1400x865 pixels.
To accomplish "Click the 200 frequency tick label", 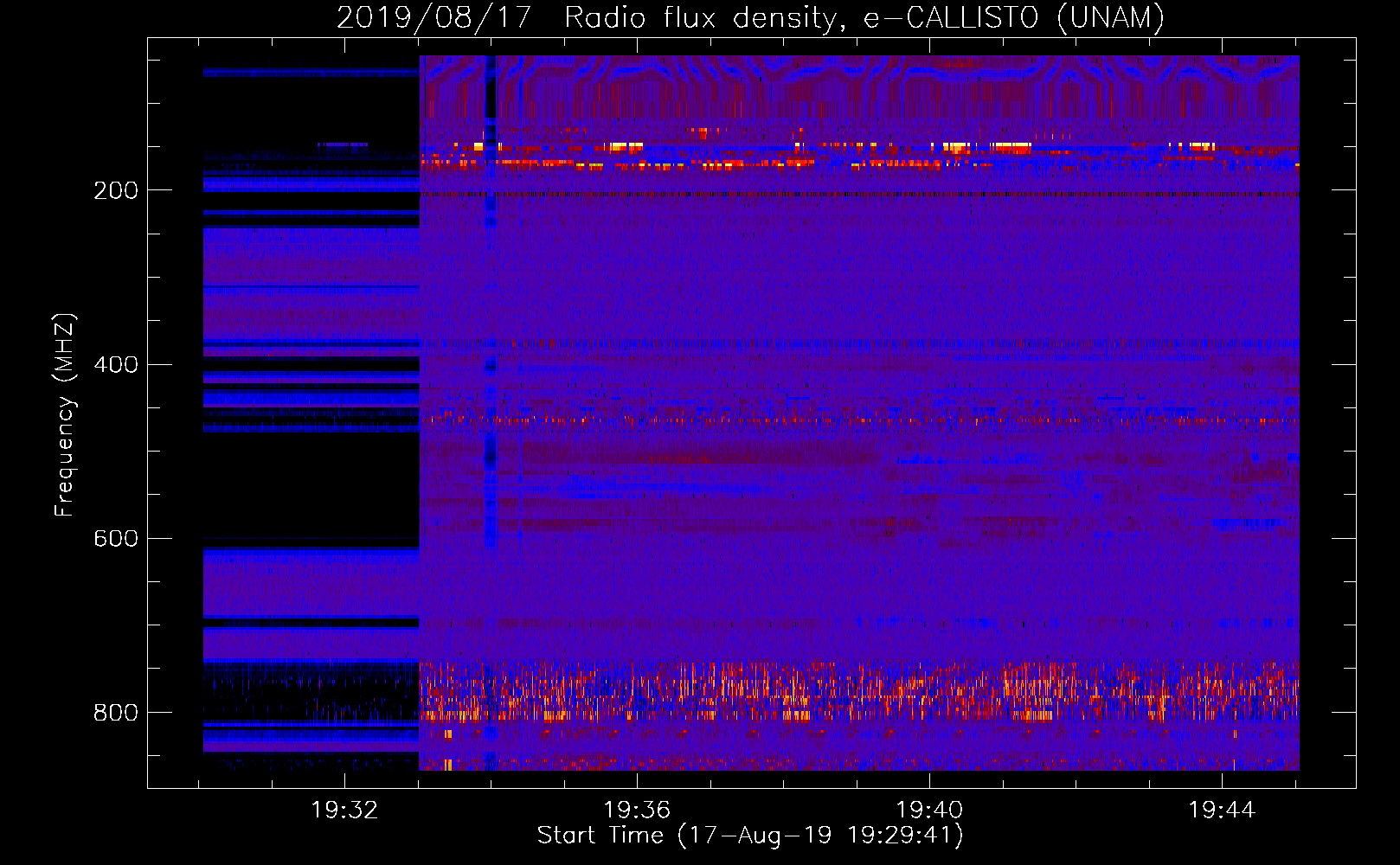I will pyautogui.click(x=116, y=190).
